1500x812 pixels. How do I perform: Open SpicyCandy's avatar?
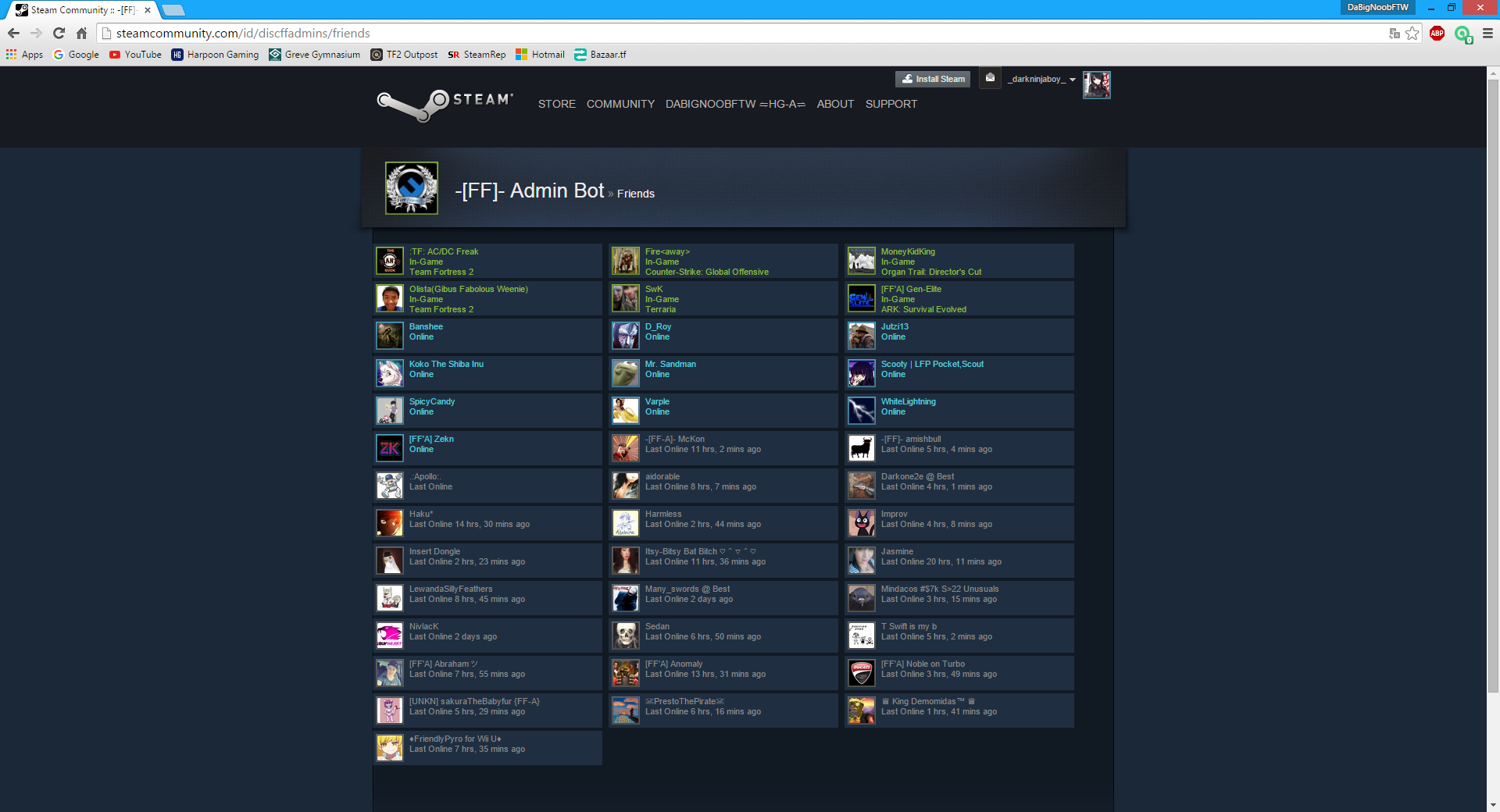tap(390, 411)
